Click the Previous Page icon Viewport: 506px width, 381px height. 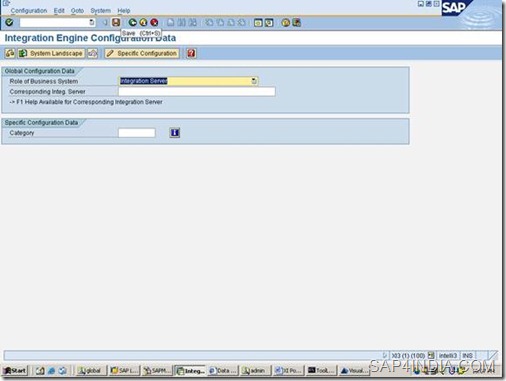coord(220,22)
